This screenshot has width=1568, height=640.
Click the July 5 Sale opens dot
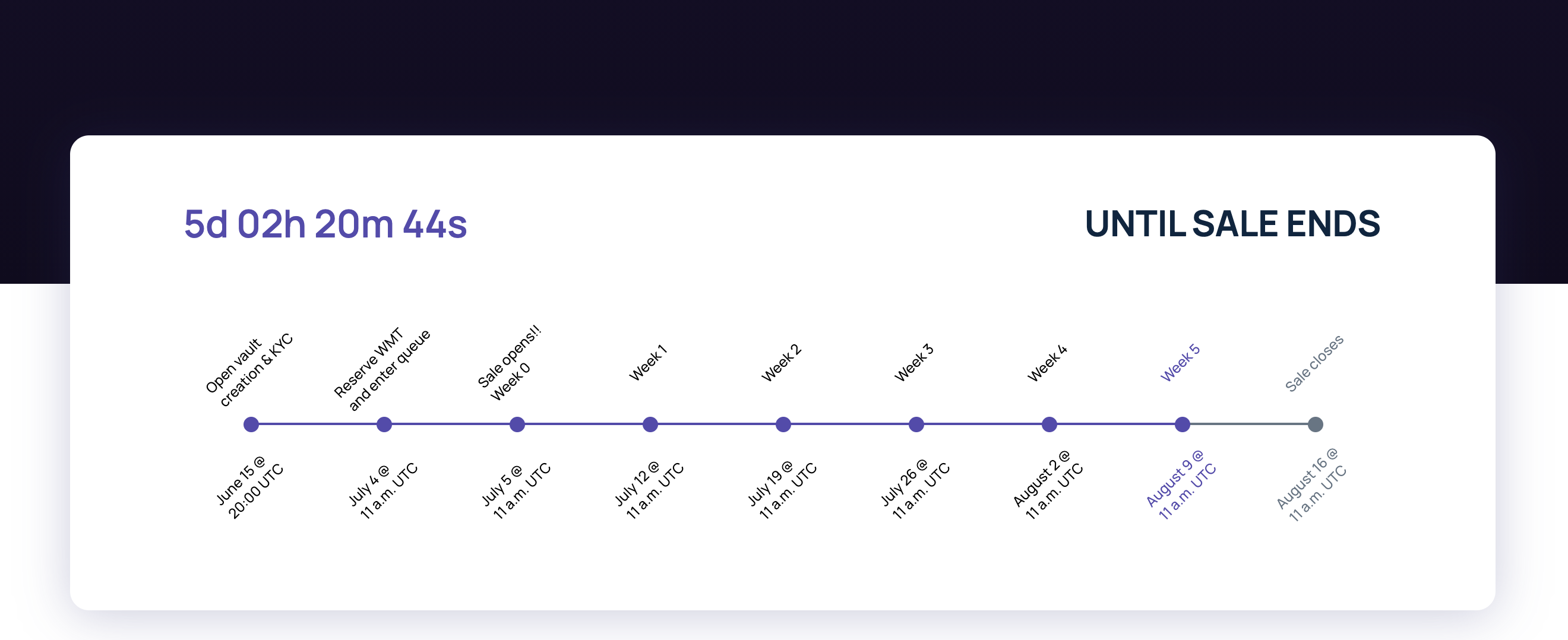(x=517, y=424)
